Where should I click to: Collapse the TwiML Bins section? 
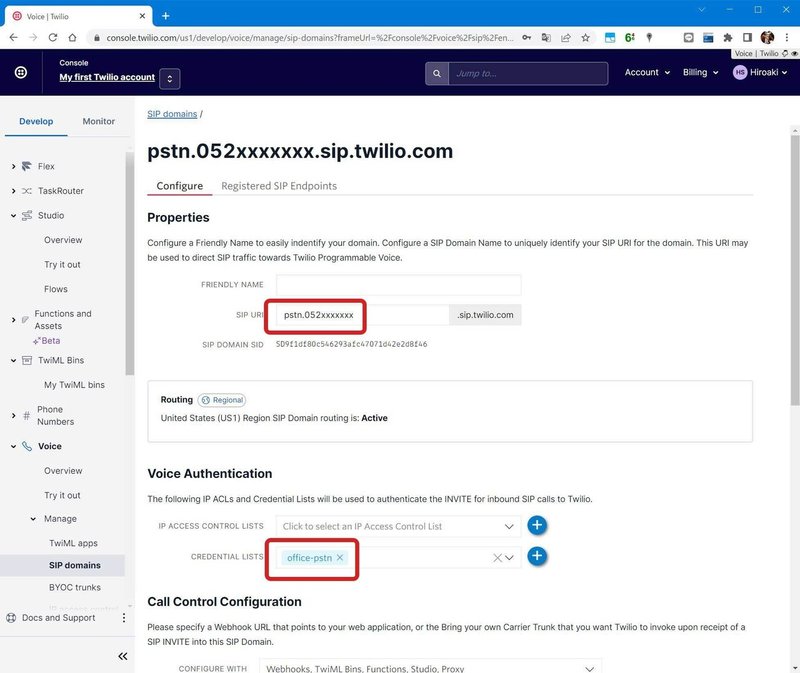pyautogui.click(x=13, y=360)
